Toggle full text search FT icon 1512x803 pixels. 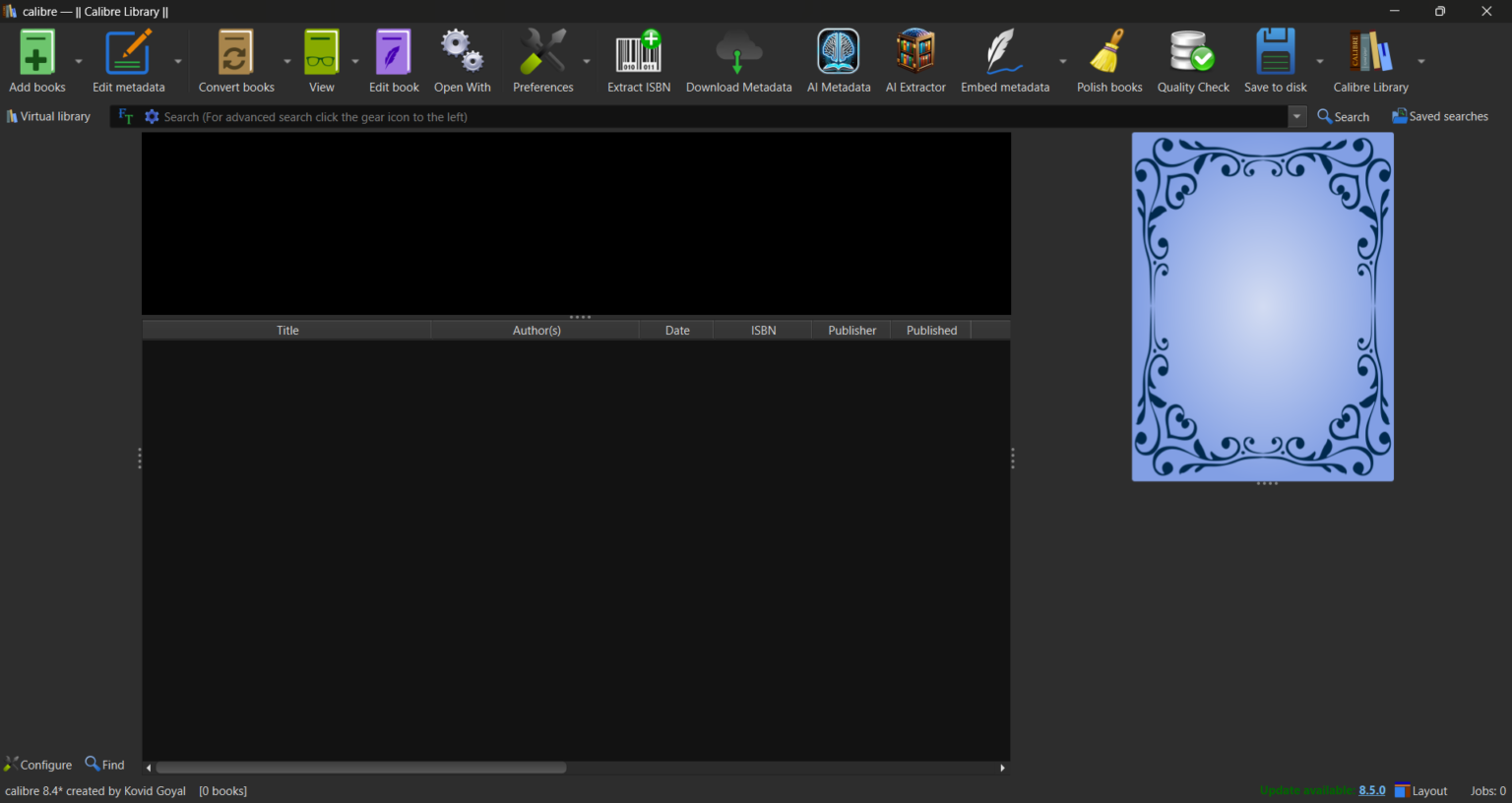[x=126, y=116]
